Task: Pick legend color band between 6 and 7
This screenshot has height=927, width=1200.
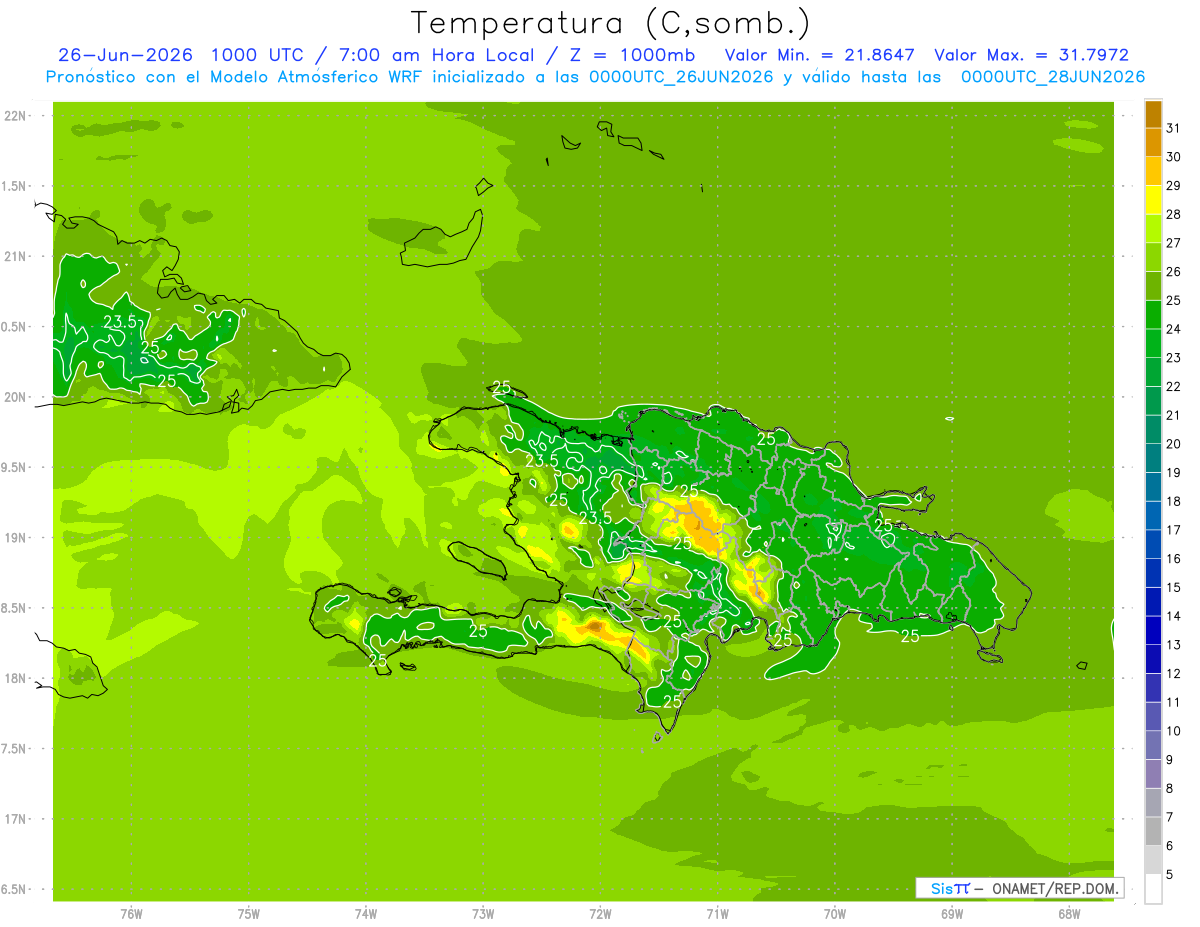Action: (1153, 831)
